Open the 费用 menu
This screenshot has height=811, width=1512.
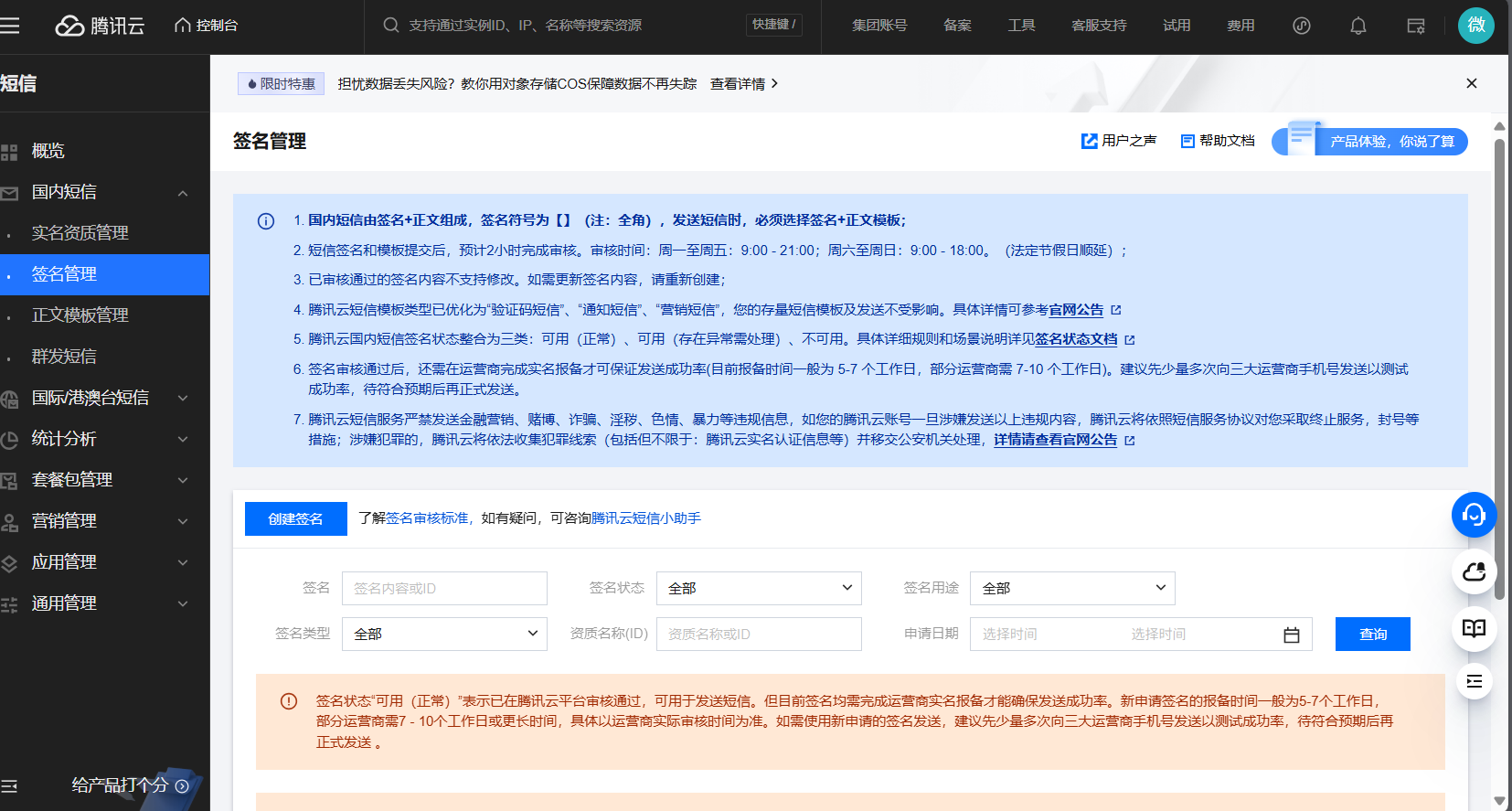[1240, 26]
